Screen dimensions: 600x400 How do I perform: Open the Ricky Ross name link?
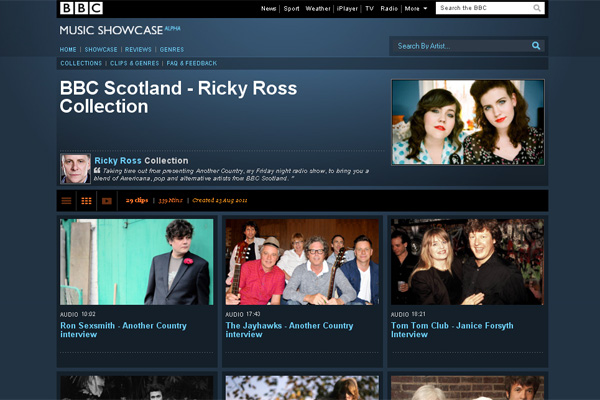tap(118, 160)
